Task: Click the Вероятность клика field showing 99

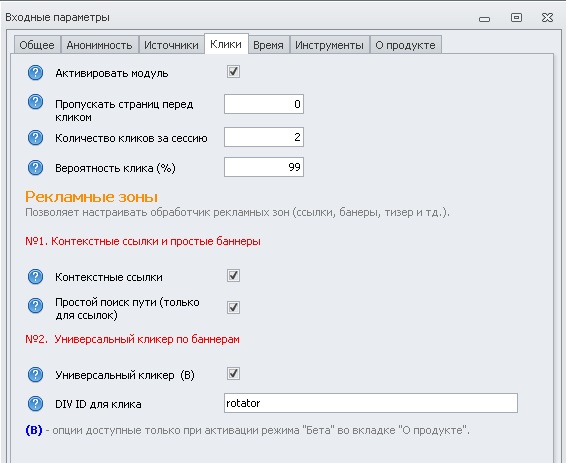Action: [x=264, y=167]
